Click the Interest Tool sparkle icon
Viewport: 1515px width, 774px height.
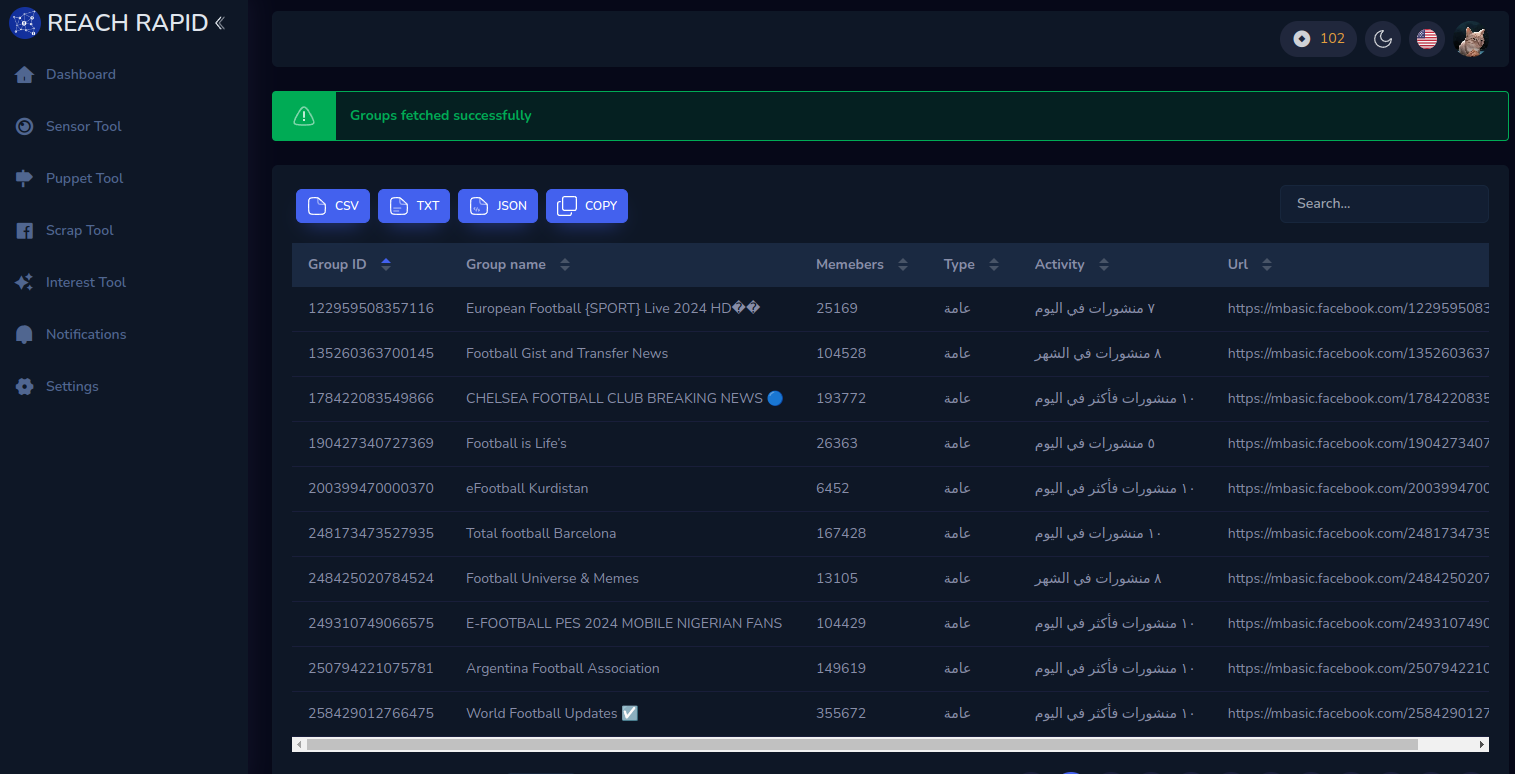point(25,283)
